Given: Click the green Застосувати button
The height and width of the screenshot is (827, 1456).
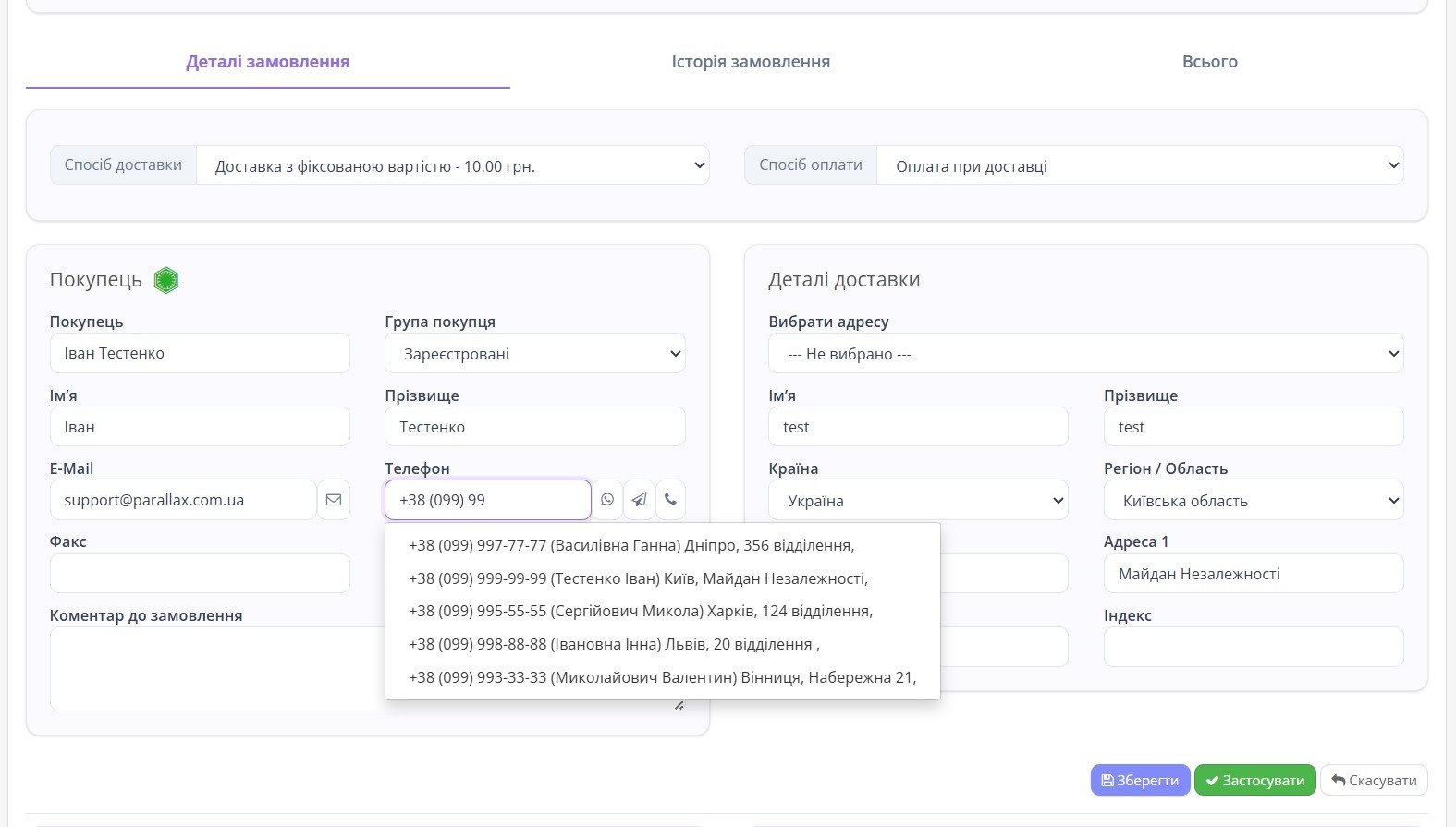Looking at the screenshot, I should [1254, 780].
